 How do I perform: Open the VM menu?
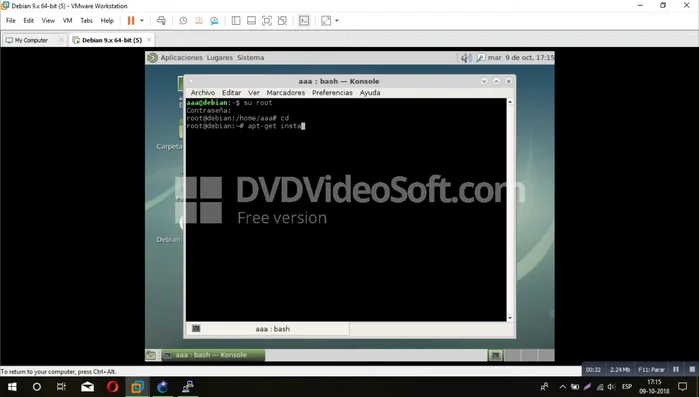pos(67,20)
